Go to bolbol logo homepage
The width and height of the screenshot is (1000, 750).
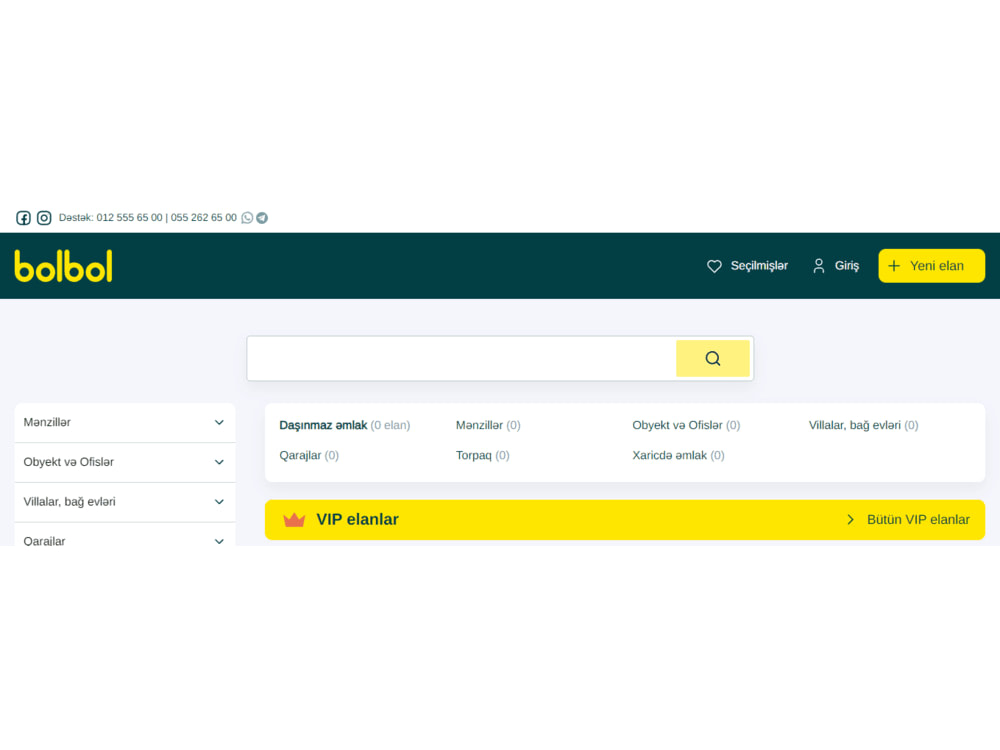[x=64, y=266]
